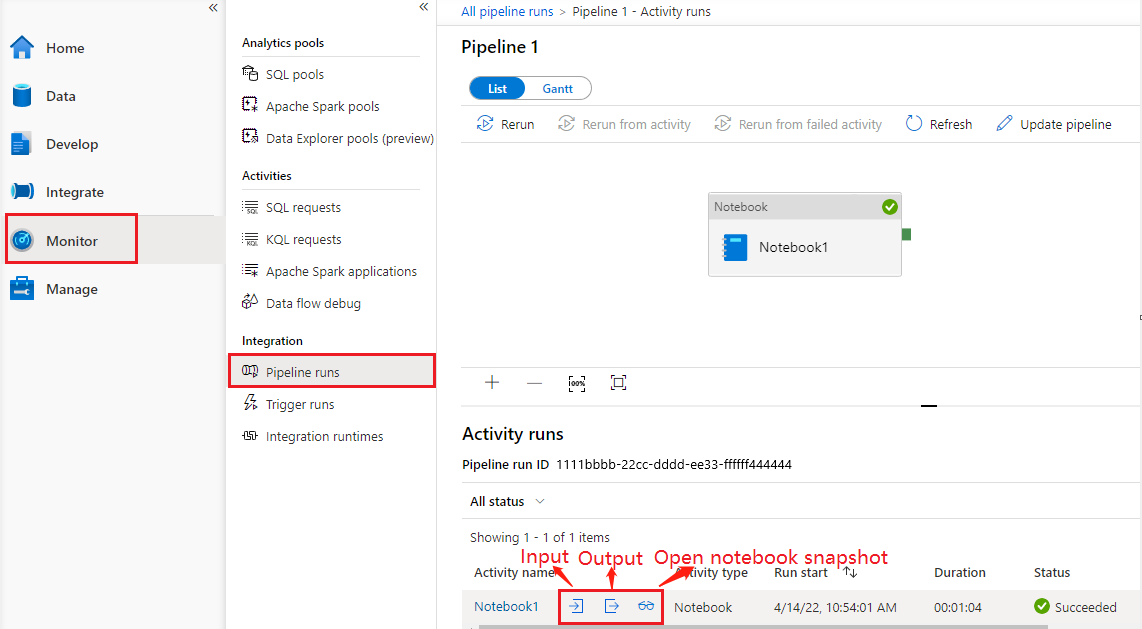Click the Update pipeline button
The height and width of the screenshot is (629, 1142).
tap(1053, 123)
